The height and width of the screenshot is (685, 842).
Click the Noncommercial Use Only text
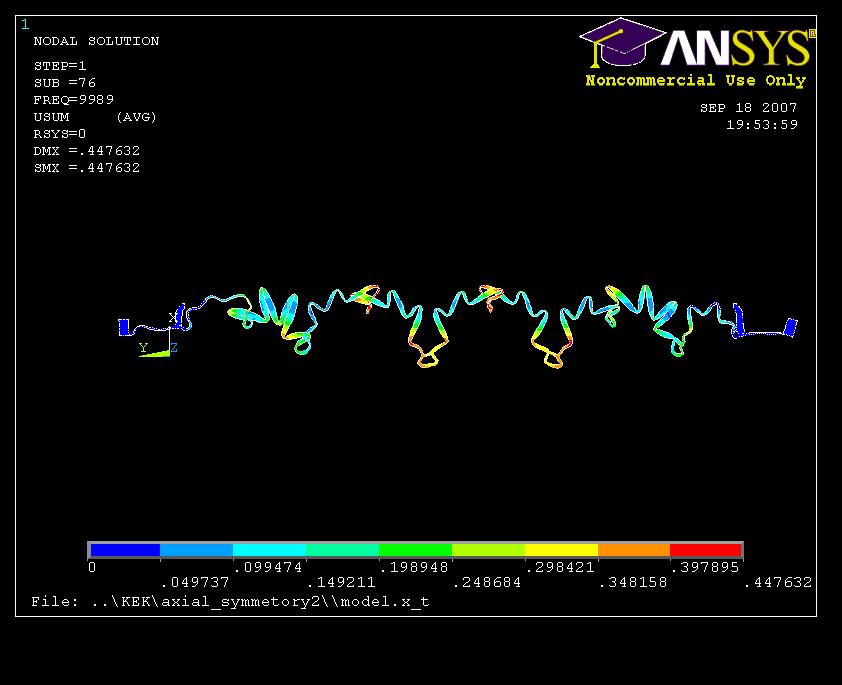(696, 81)
